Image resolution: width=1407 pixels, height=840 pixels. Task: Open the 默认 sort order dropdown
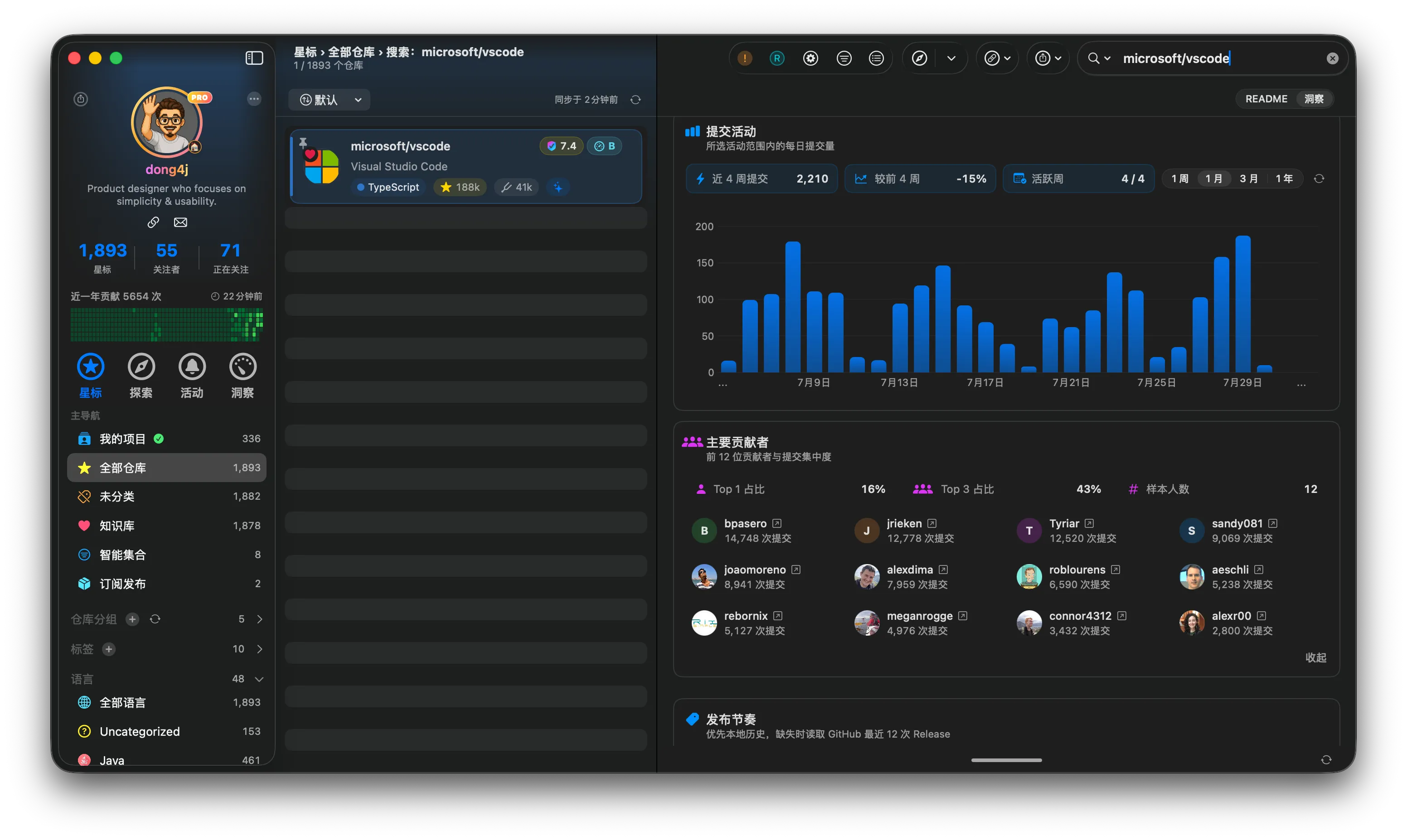pyautogui.click(x=329, y=100)
